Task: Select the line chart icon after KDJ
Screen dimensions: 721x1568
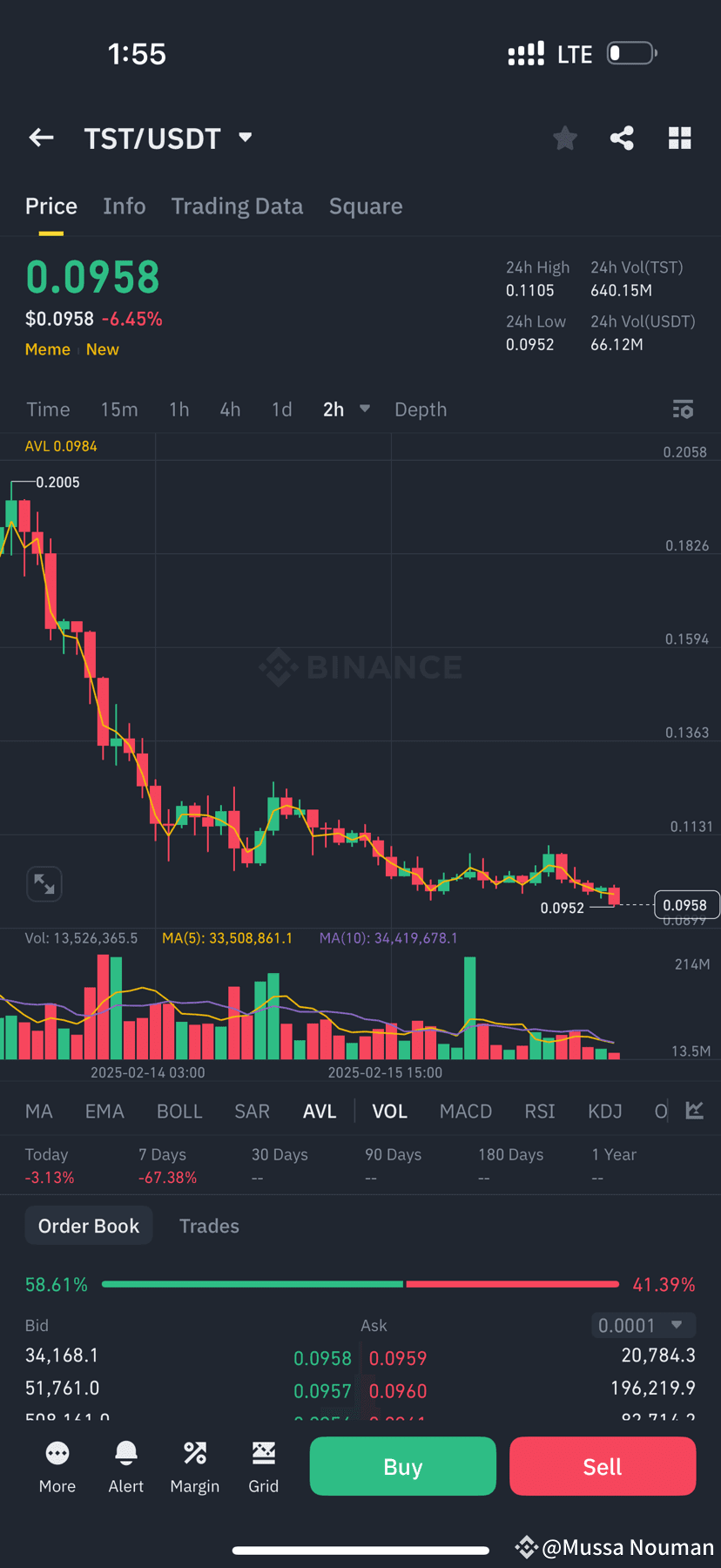Action: click(694, 1111)
